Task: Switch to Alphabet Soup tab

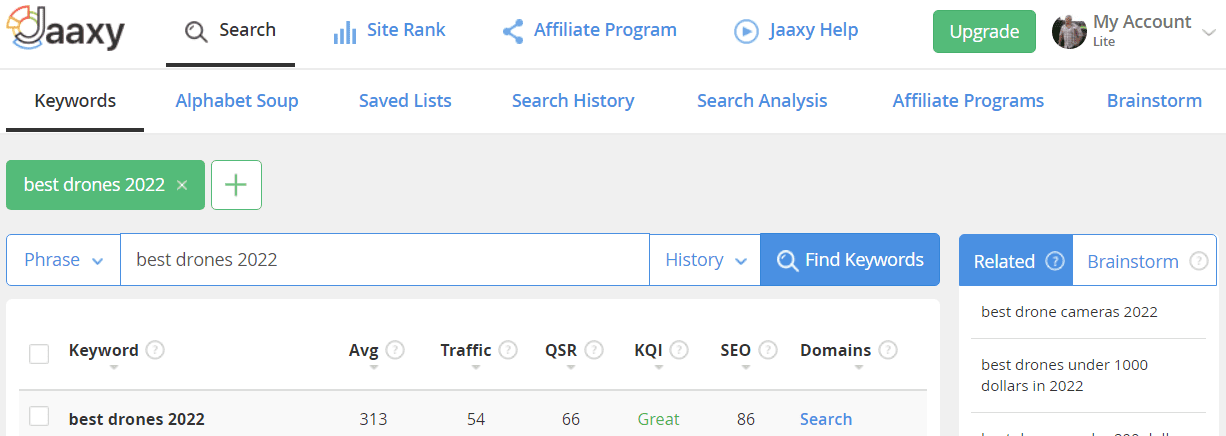Action: [x=237, y=101]
